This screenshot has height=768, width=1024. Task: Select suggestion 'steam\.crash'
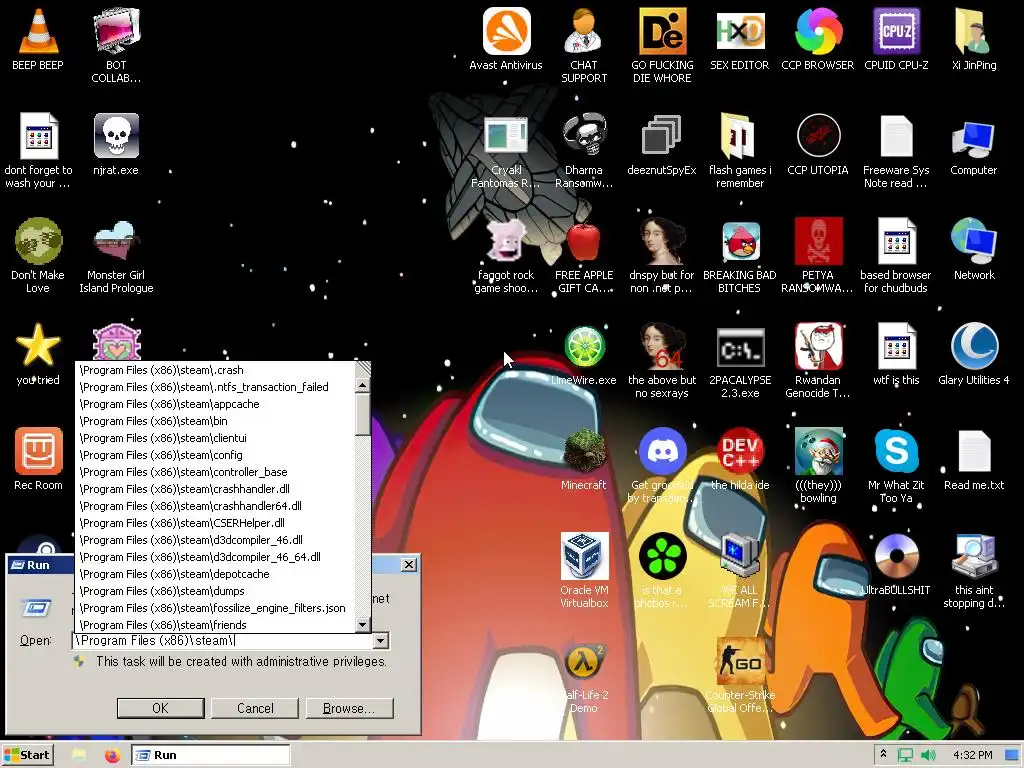[x=216, y=370]
